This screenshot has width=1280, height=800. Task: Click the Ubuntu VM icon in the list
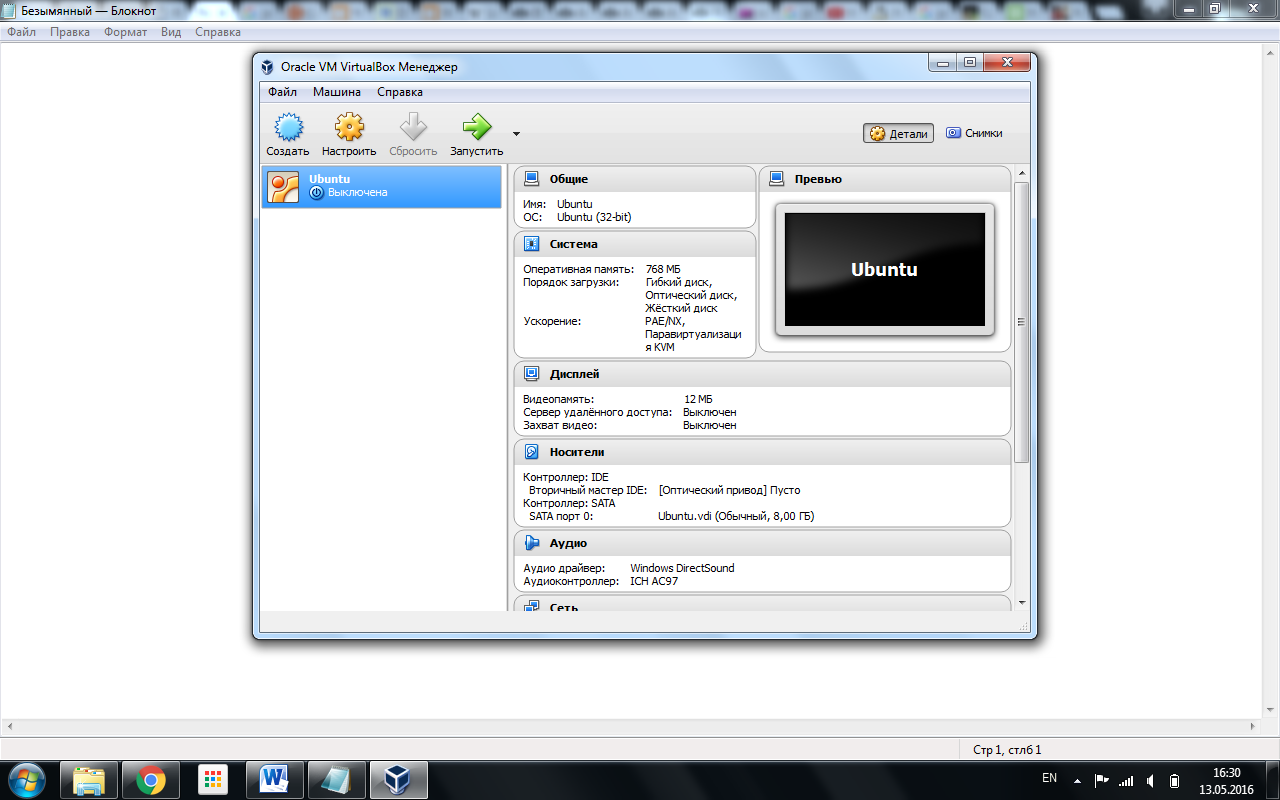284,187
